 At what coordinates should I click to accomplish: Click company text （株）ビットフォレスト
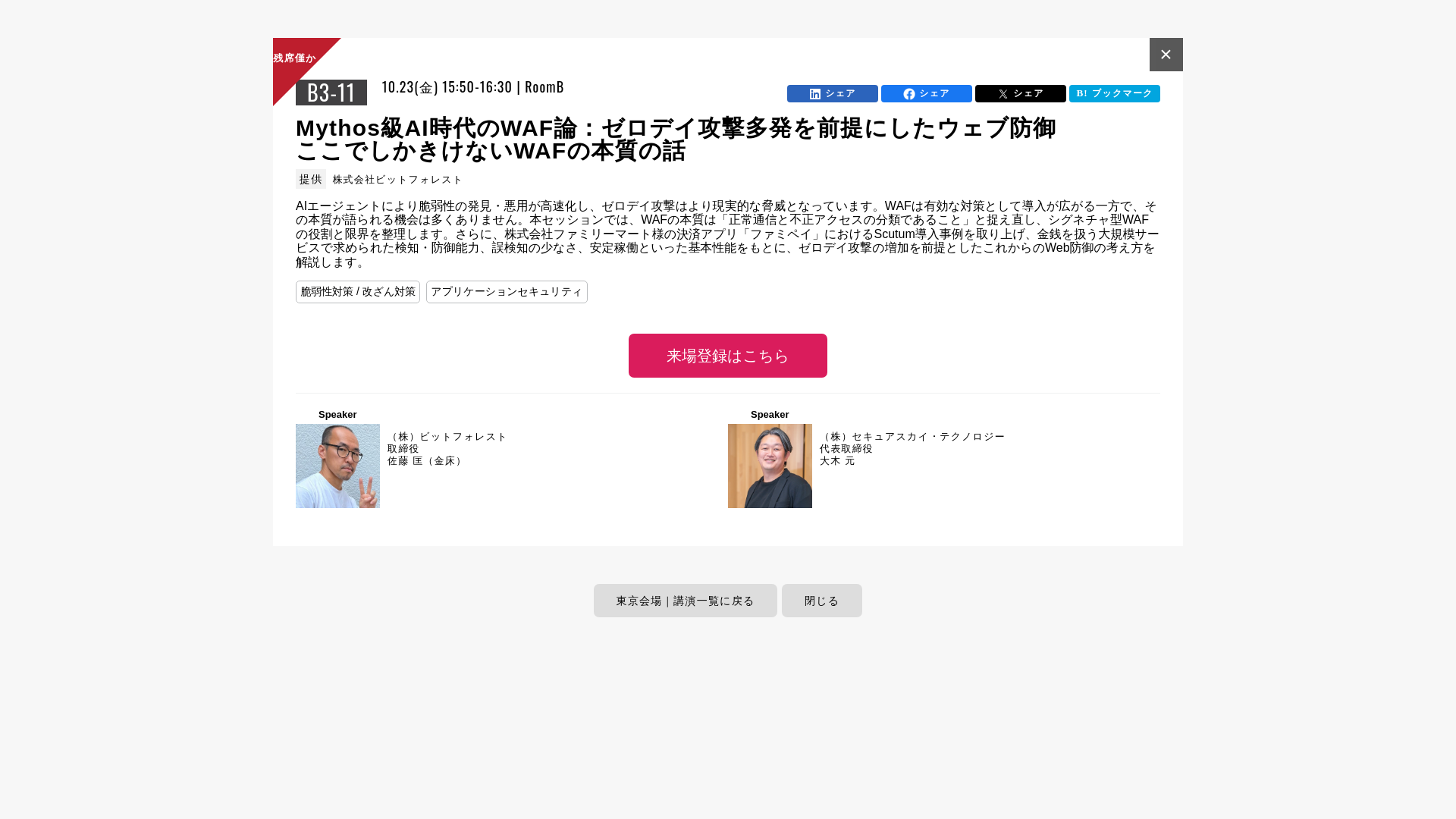[447, 437]
